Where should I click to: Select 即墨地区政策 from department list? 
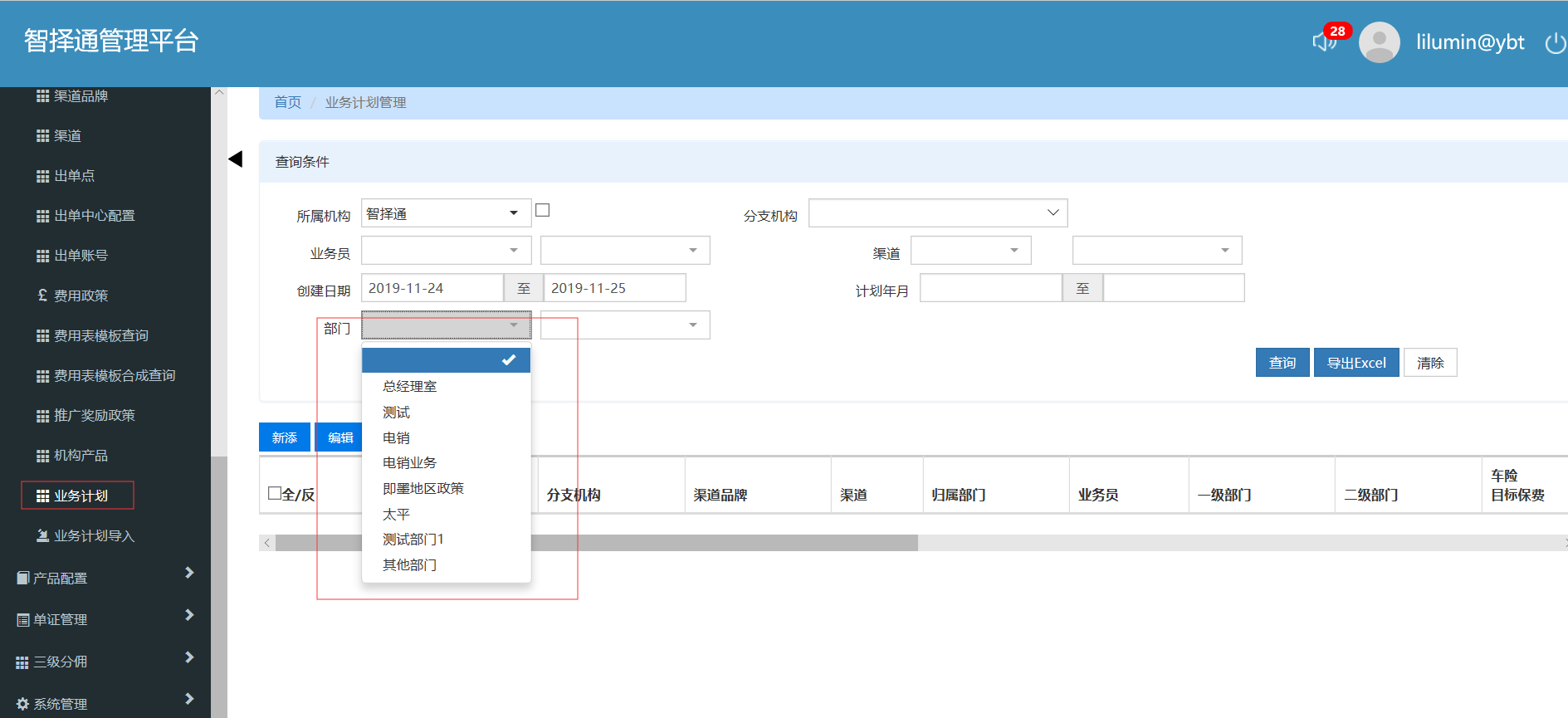coord(446,489)
